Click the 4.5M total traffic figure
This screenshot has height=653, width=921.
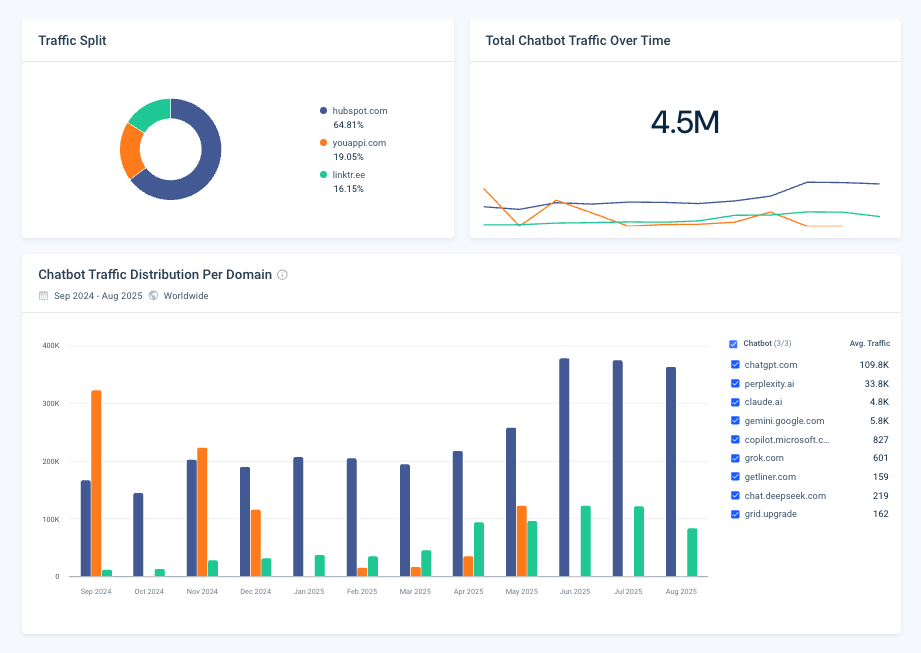point(685,122)
